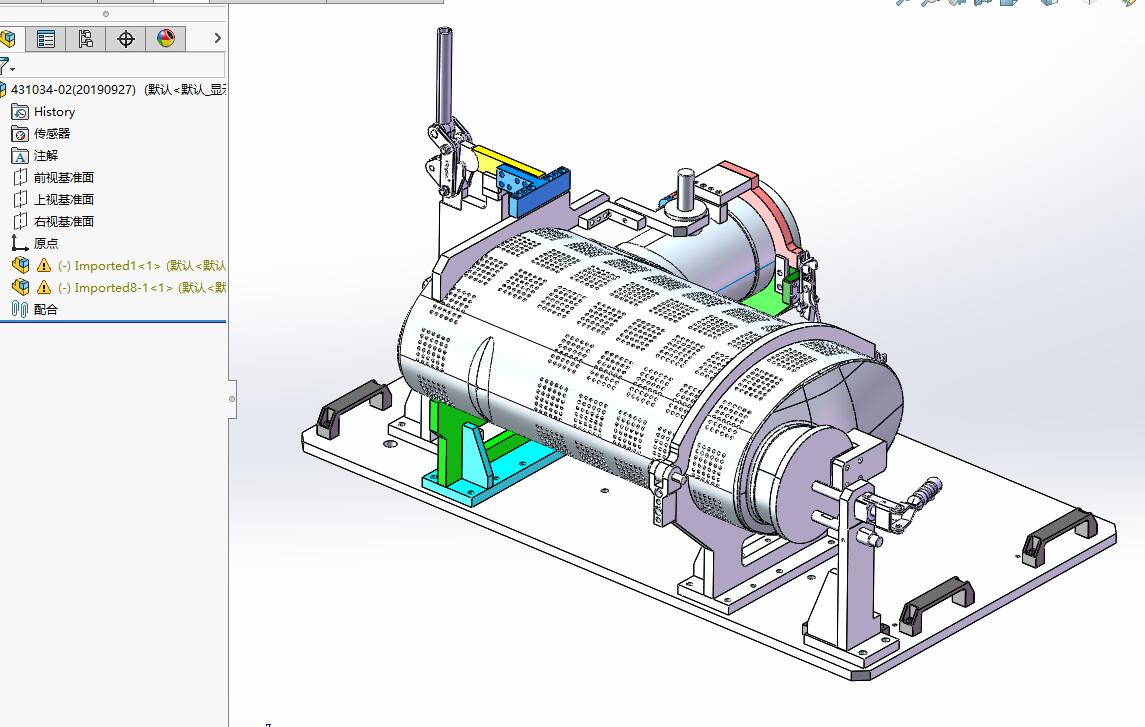Open the FeatureManager design tree tab

9,39
